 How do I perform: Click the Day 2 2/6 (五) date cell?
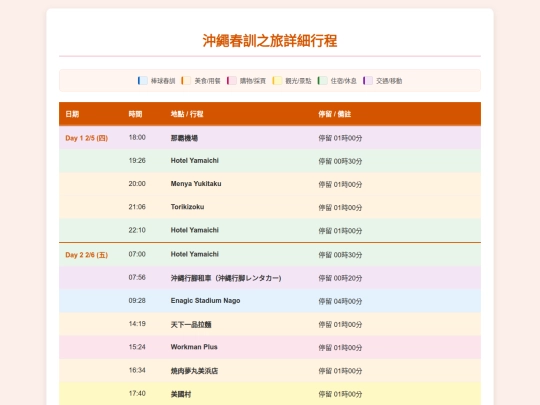pos(86,255)
